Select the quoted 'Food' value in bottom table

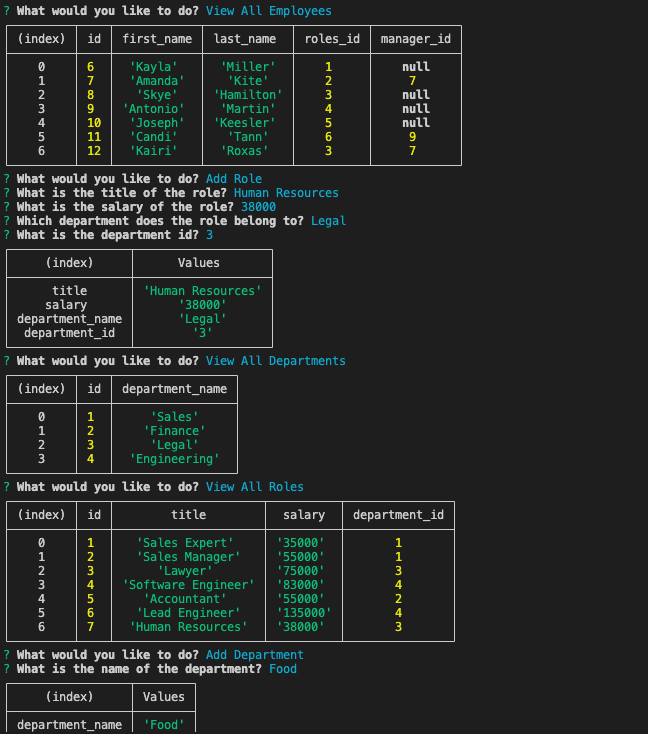(x=164, y=725)
